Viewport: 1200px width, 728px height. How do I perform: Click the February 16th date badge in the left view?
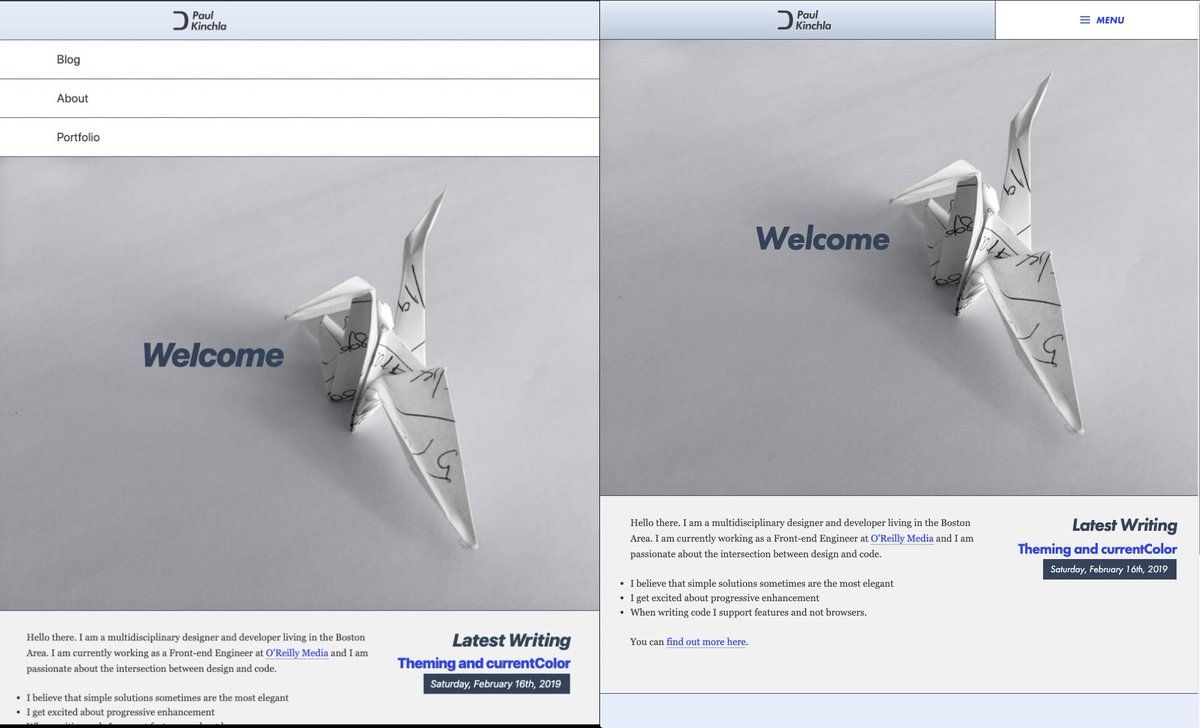[x=496, y=684]
